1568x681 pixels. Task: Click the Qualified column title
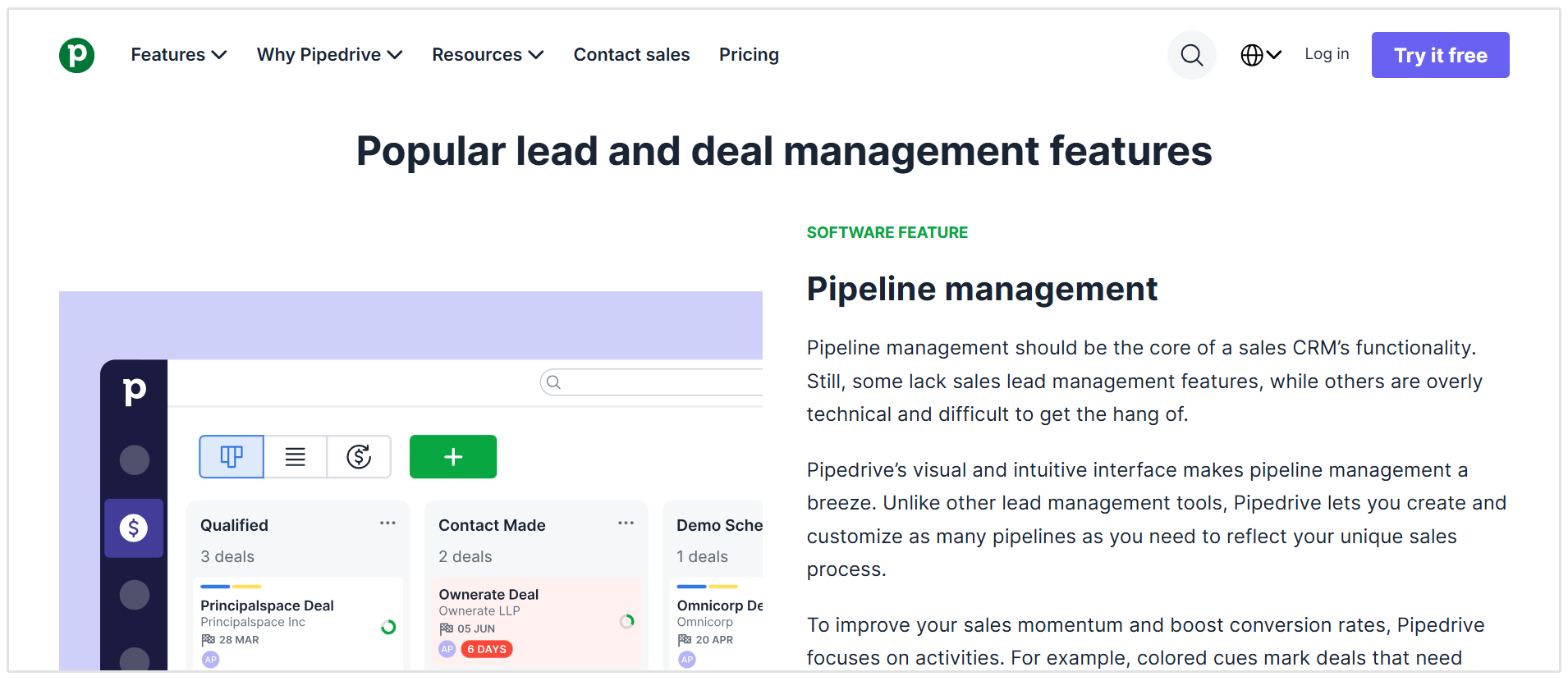(234, 525)
